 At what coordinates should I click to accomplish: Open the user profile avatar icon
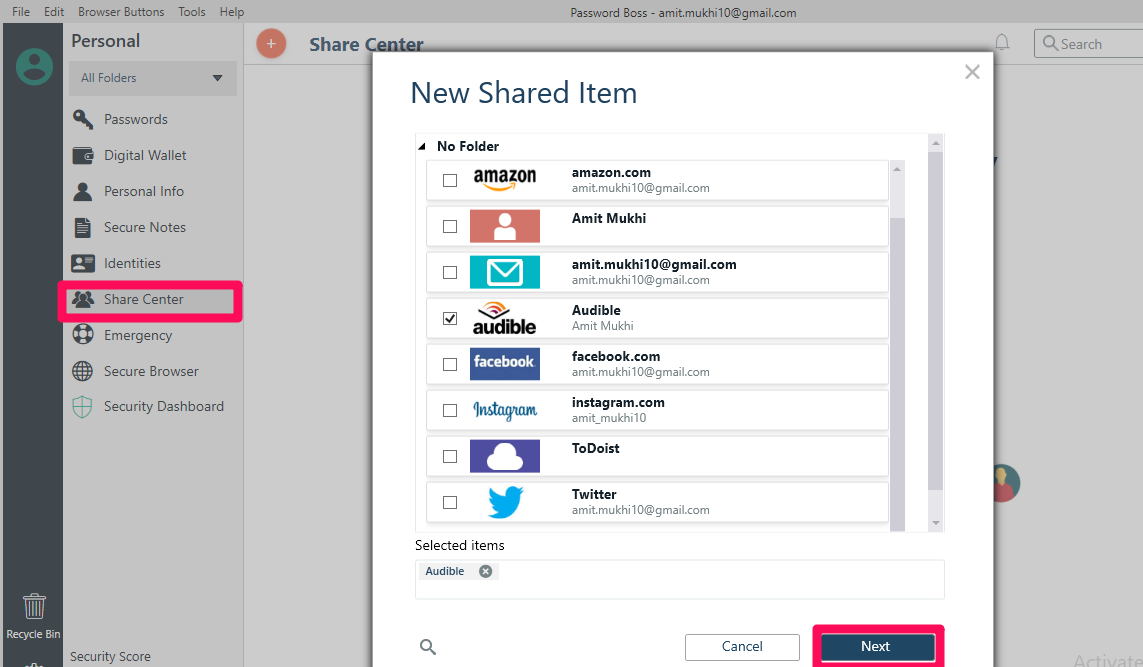point(34,67)
